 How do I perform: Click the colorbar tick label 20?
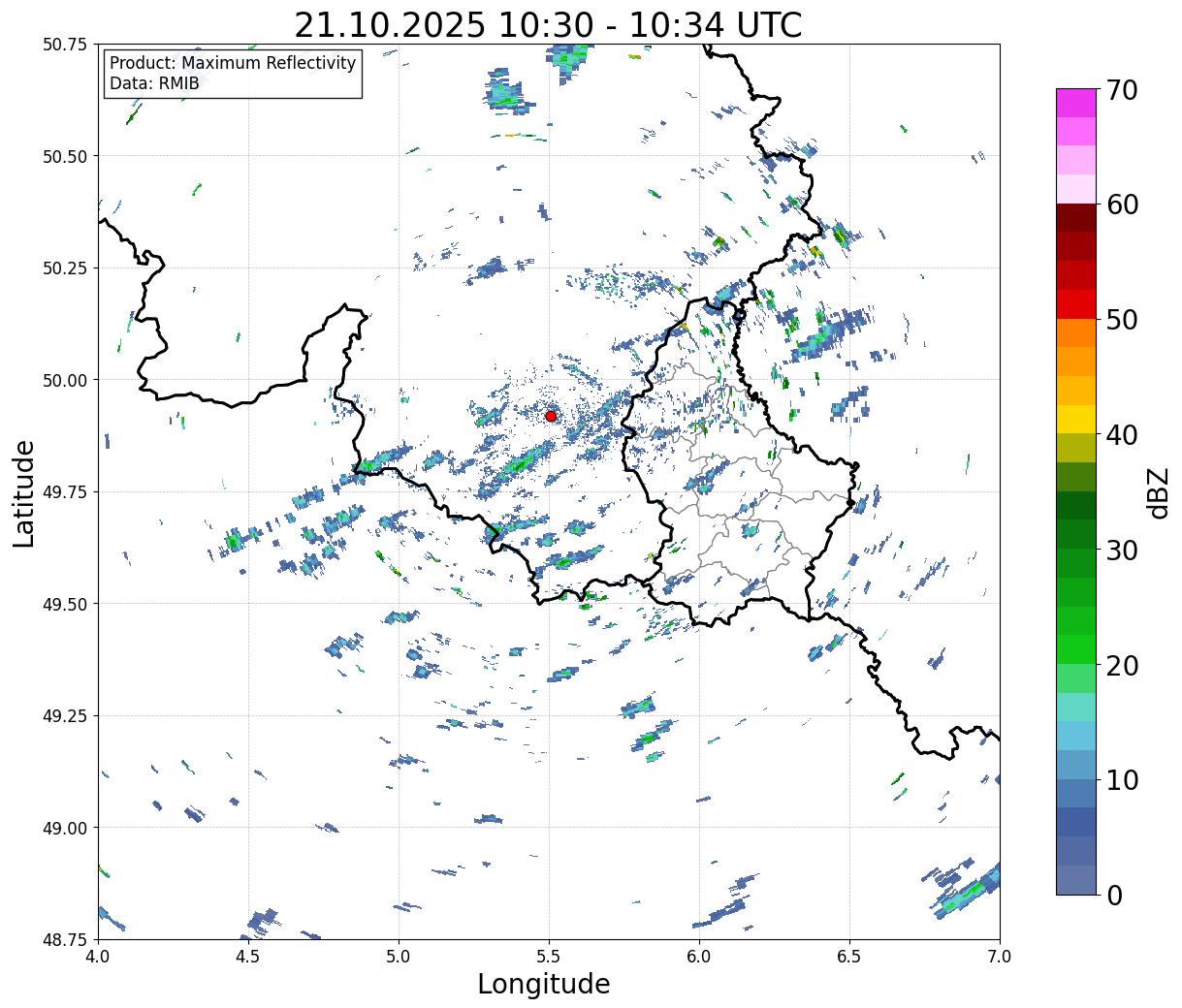(x=1121, y=666)
